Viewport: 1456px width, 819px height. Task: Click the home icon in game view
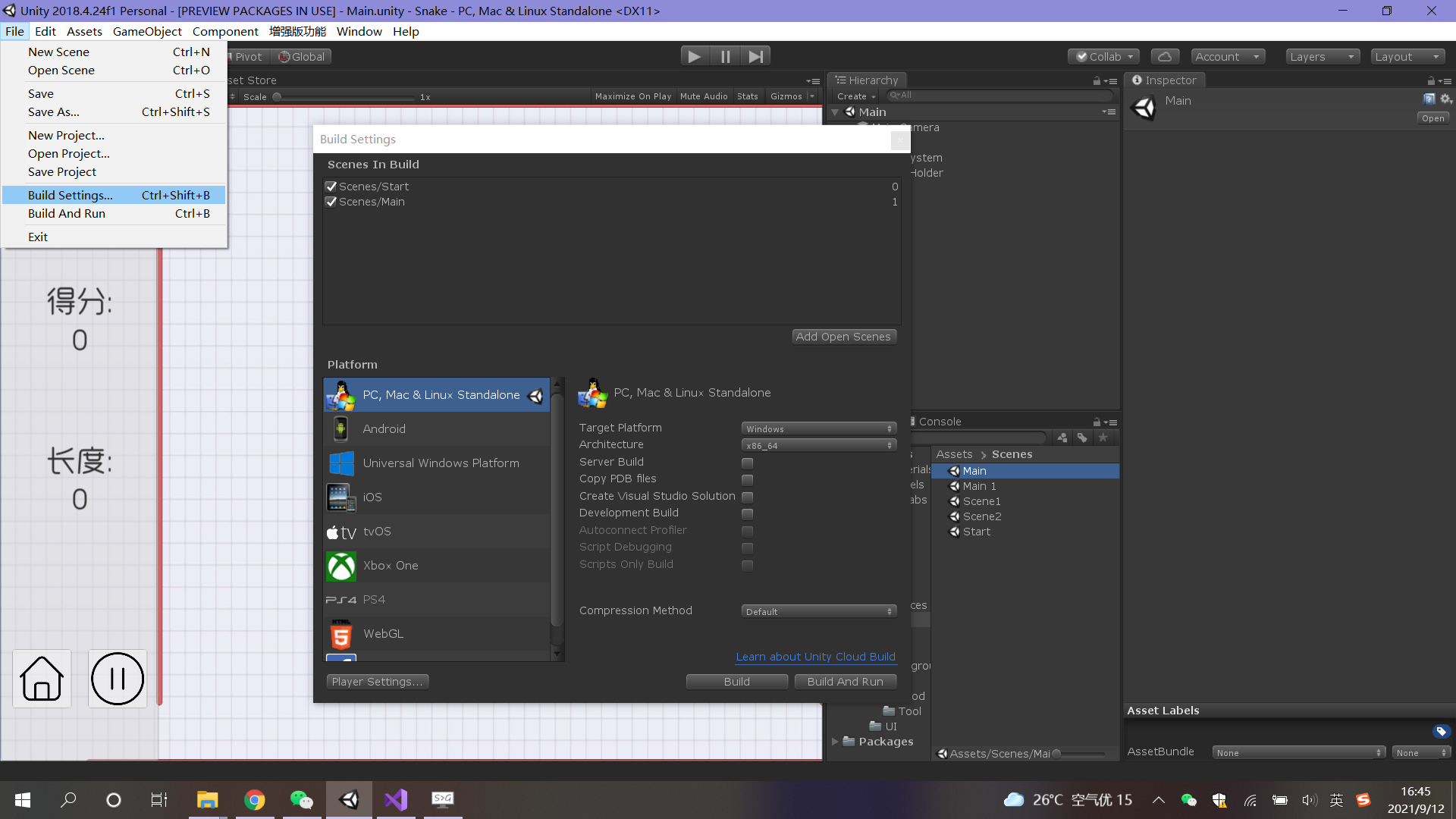[x=42, y=679]
